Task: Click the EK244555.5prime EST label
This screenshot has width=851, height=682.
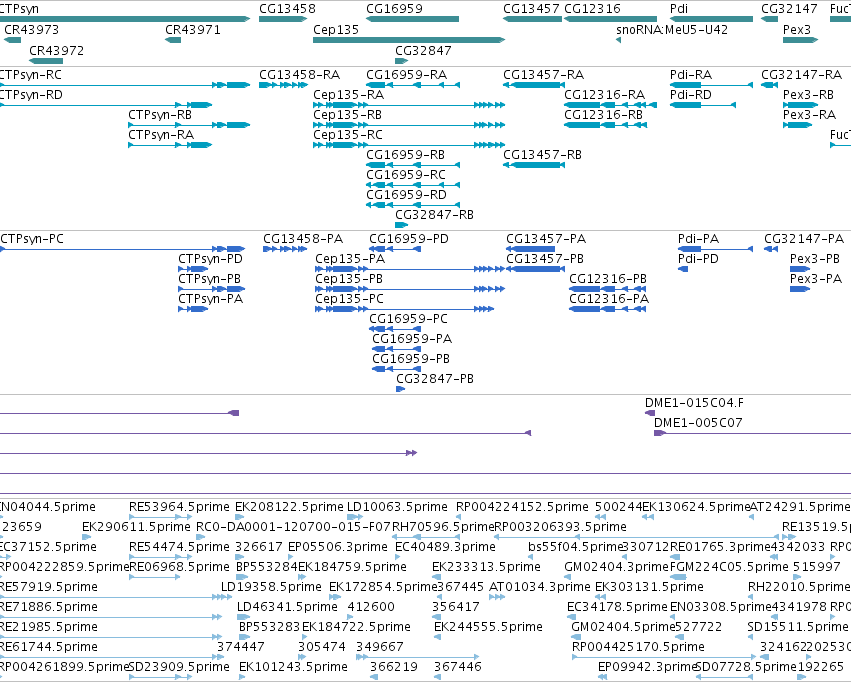Action: pyautogui.click(x=488, y=627)
